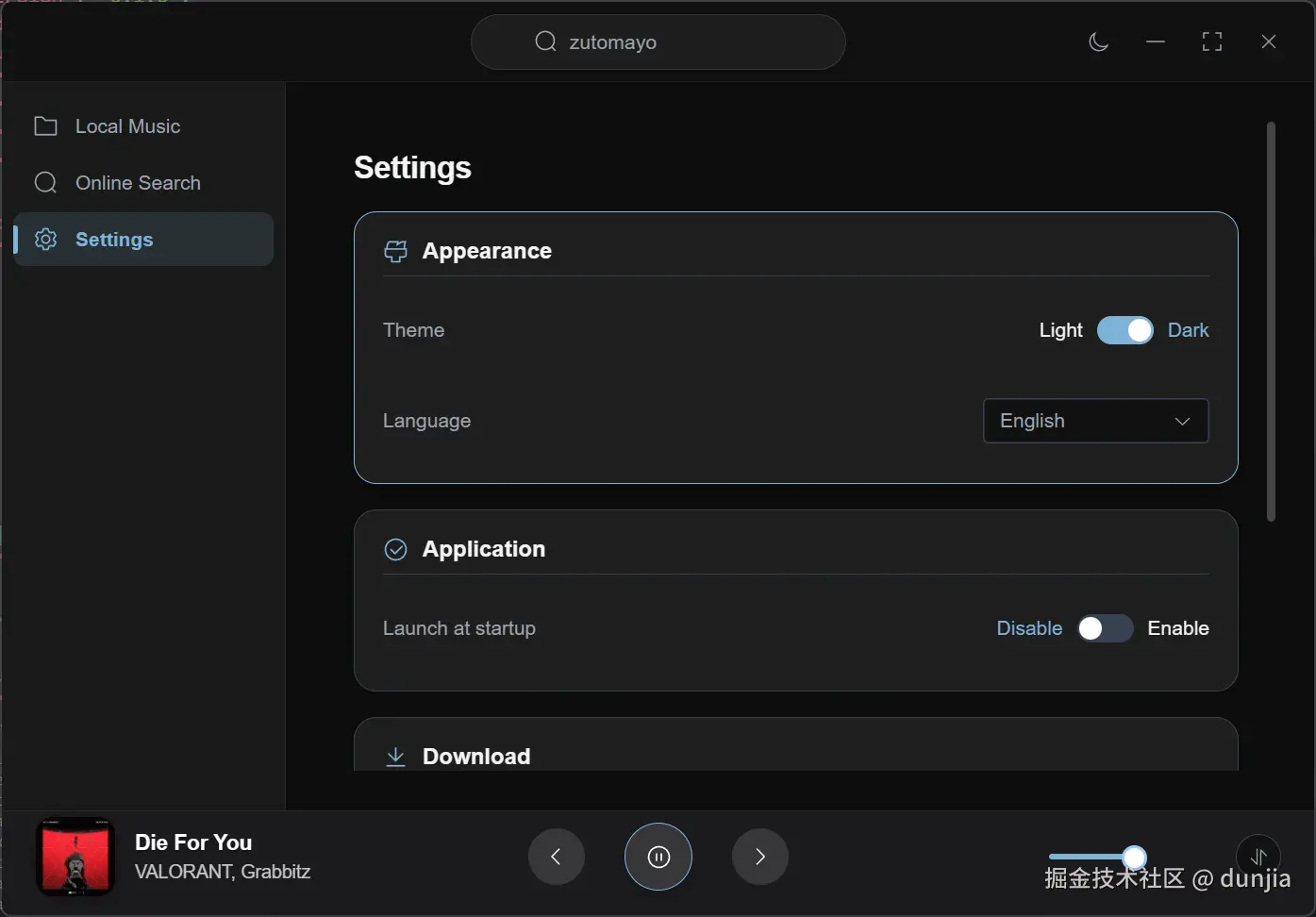Toggle the Light/Dark theme switch
The width and height of the screenshot is (1316, 917).
pos(1124,330)
